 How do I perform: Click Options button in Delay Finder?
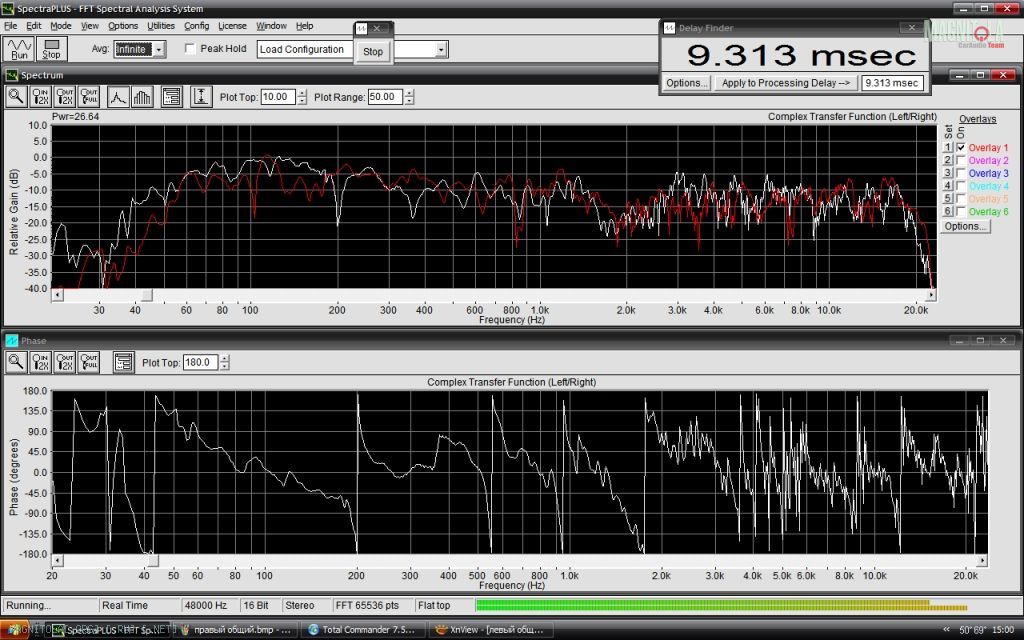(686, 83)
